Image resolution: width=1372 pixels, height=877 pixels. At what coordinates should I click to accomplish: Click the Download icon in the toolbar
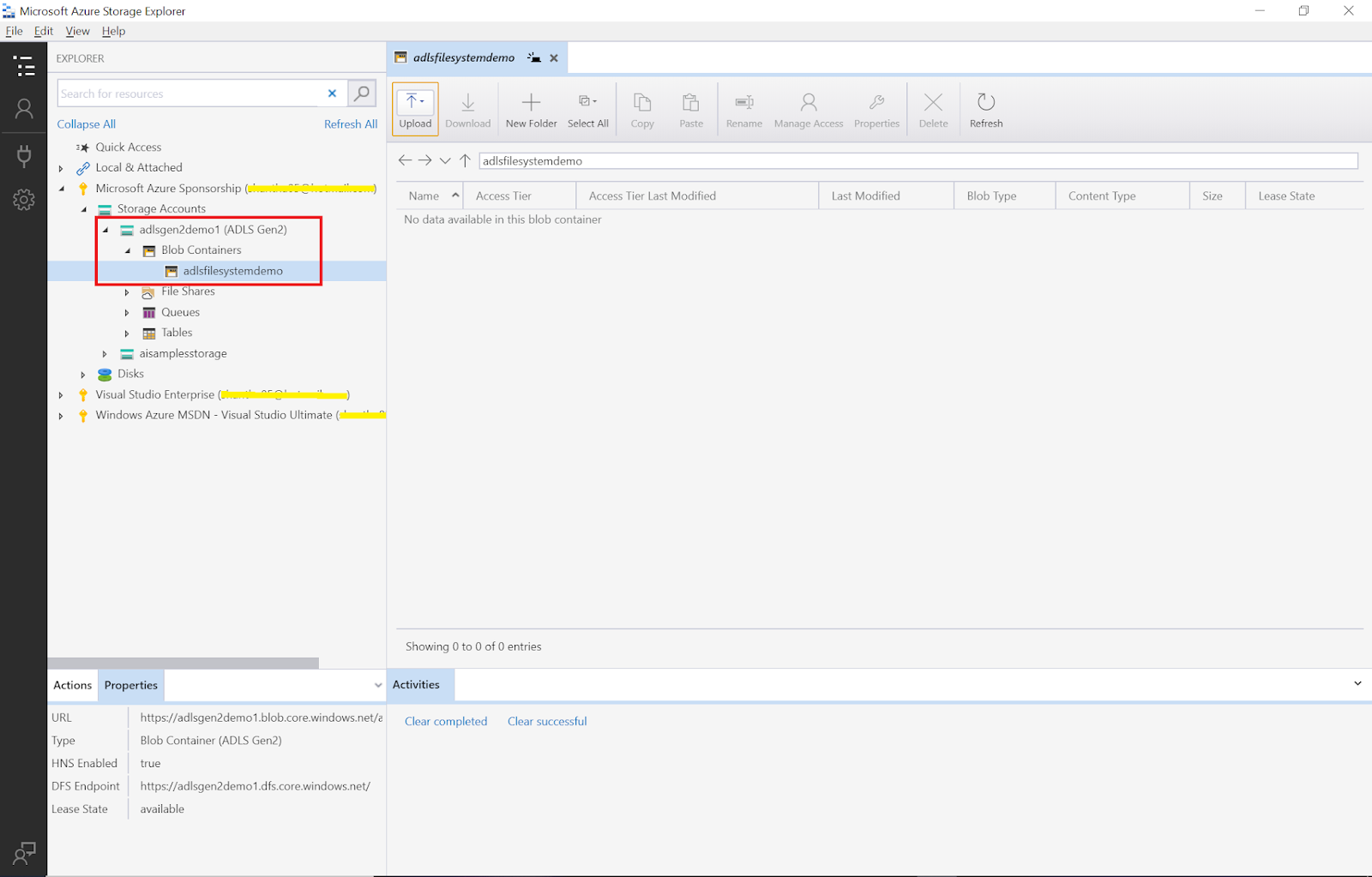(467, 107)
